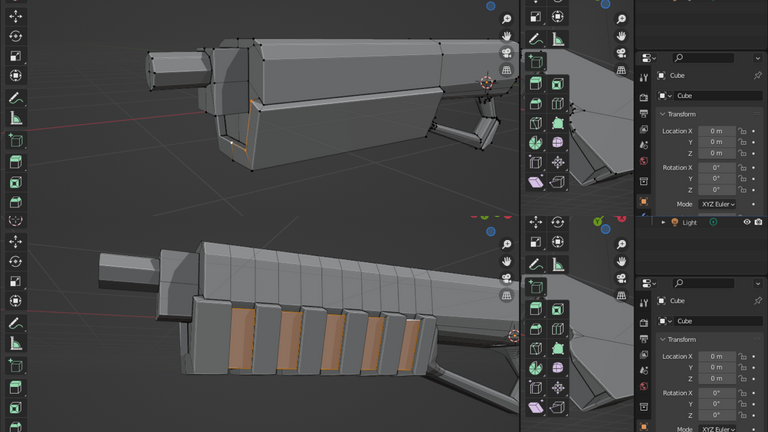The image size is (768, 432).
Task: Lock Location X in the upper properties panel
Action: pos(743,131)
